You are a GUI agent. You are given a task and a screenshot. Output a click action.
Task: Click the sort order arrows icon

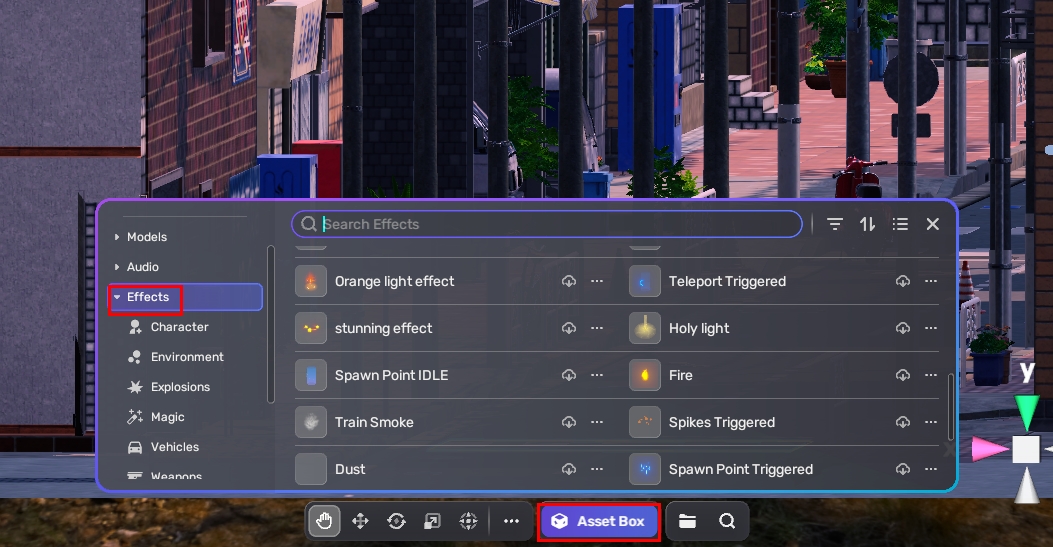pos(868,224)
